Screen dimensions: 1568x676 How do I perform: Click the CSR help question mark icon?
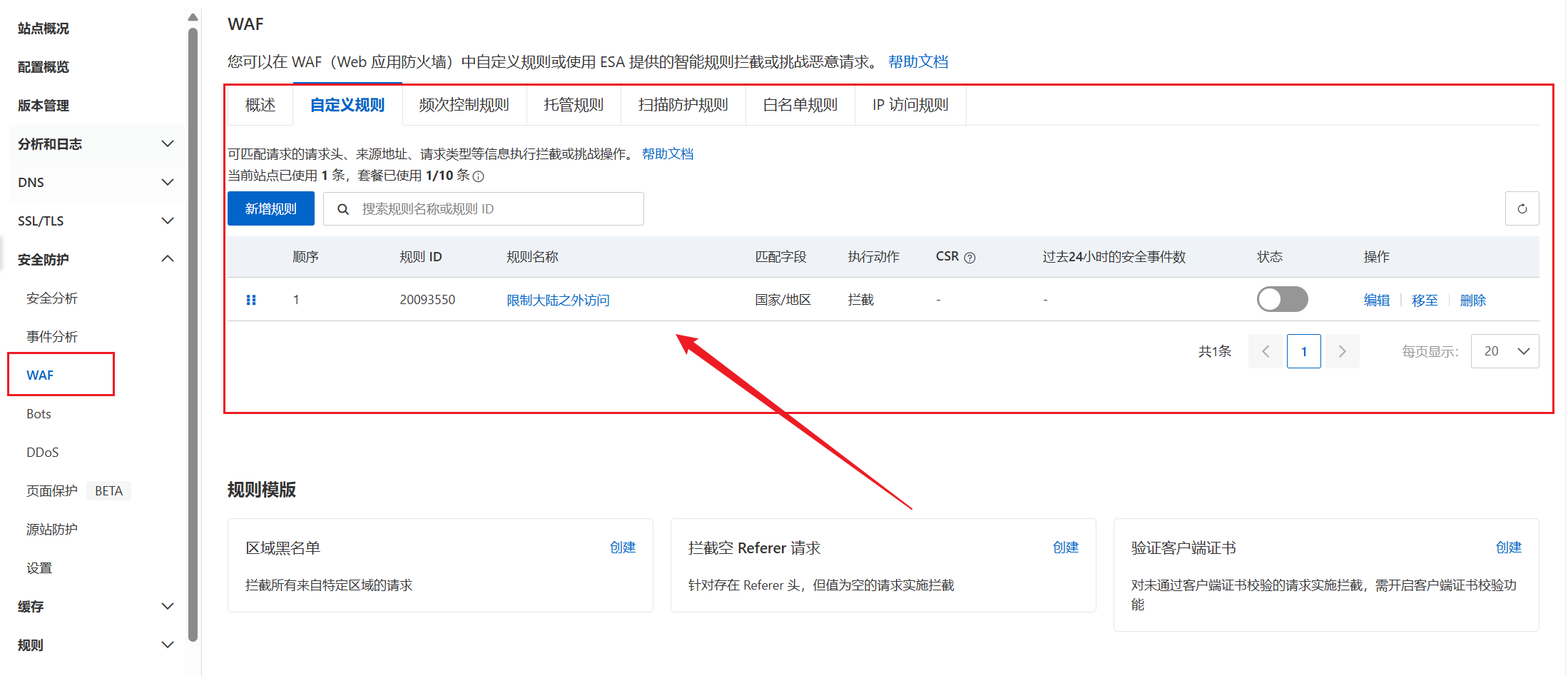click(x=969, y=258)
